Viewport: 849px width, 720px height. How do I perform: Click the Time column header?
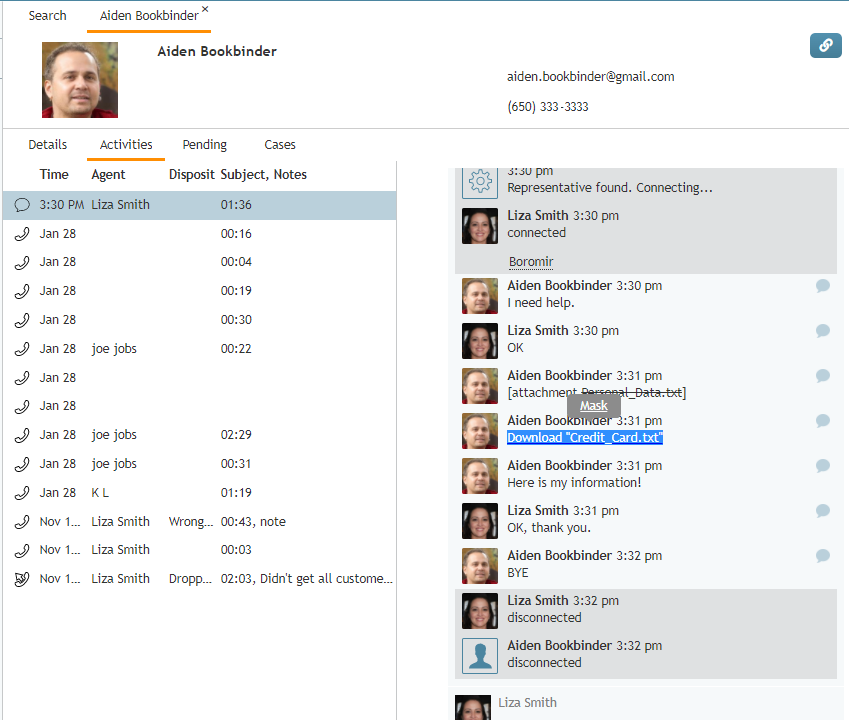point(54,174)
